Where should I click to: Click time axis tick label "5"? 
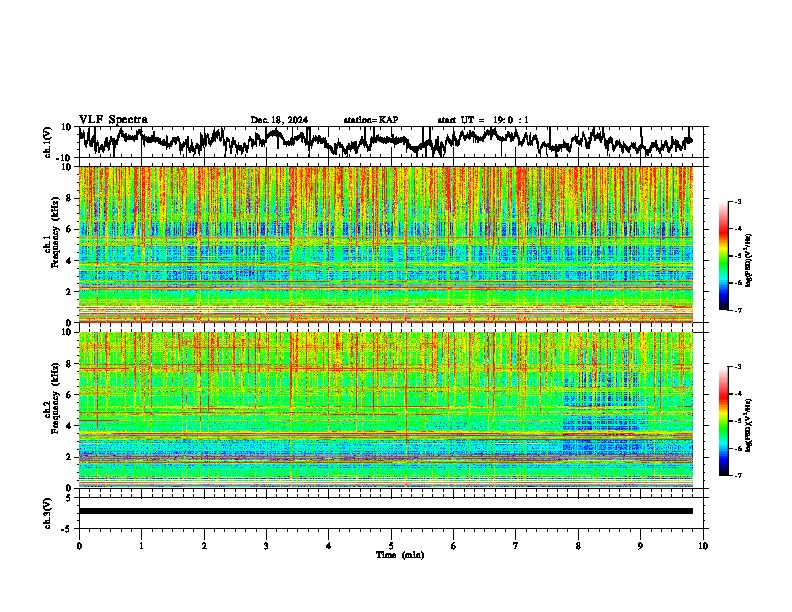click(391, 546)
